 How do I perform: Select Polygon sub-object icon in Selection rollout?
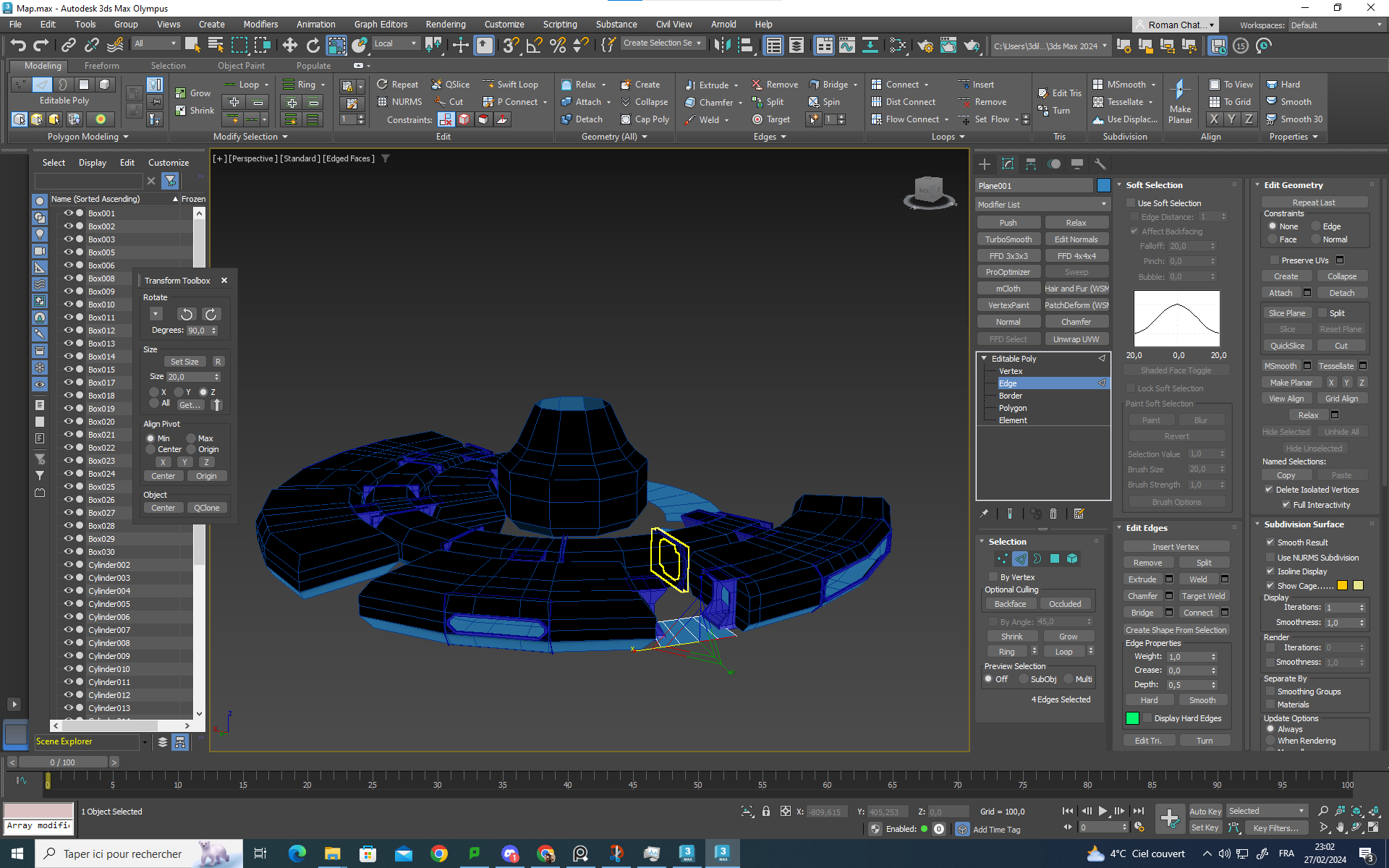point(1055,558)
